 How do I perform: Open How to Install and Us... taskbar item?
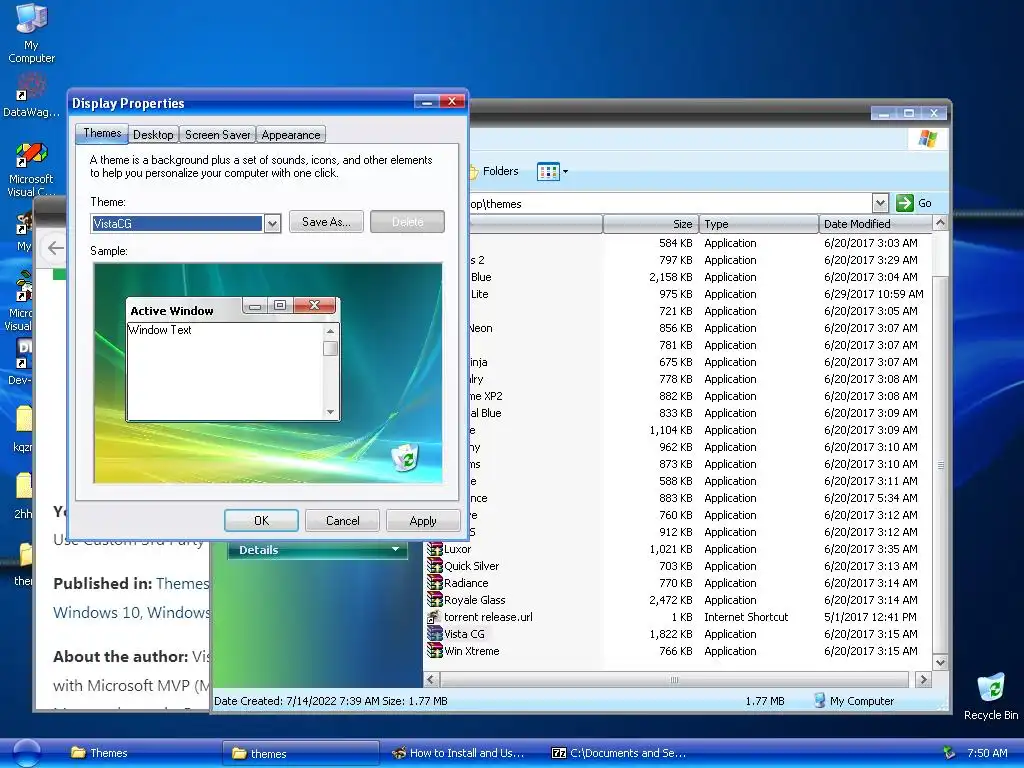click(x=458, y=753)
